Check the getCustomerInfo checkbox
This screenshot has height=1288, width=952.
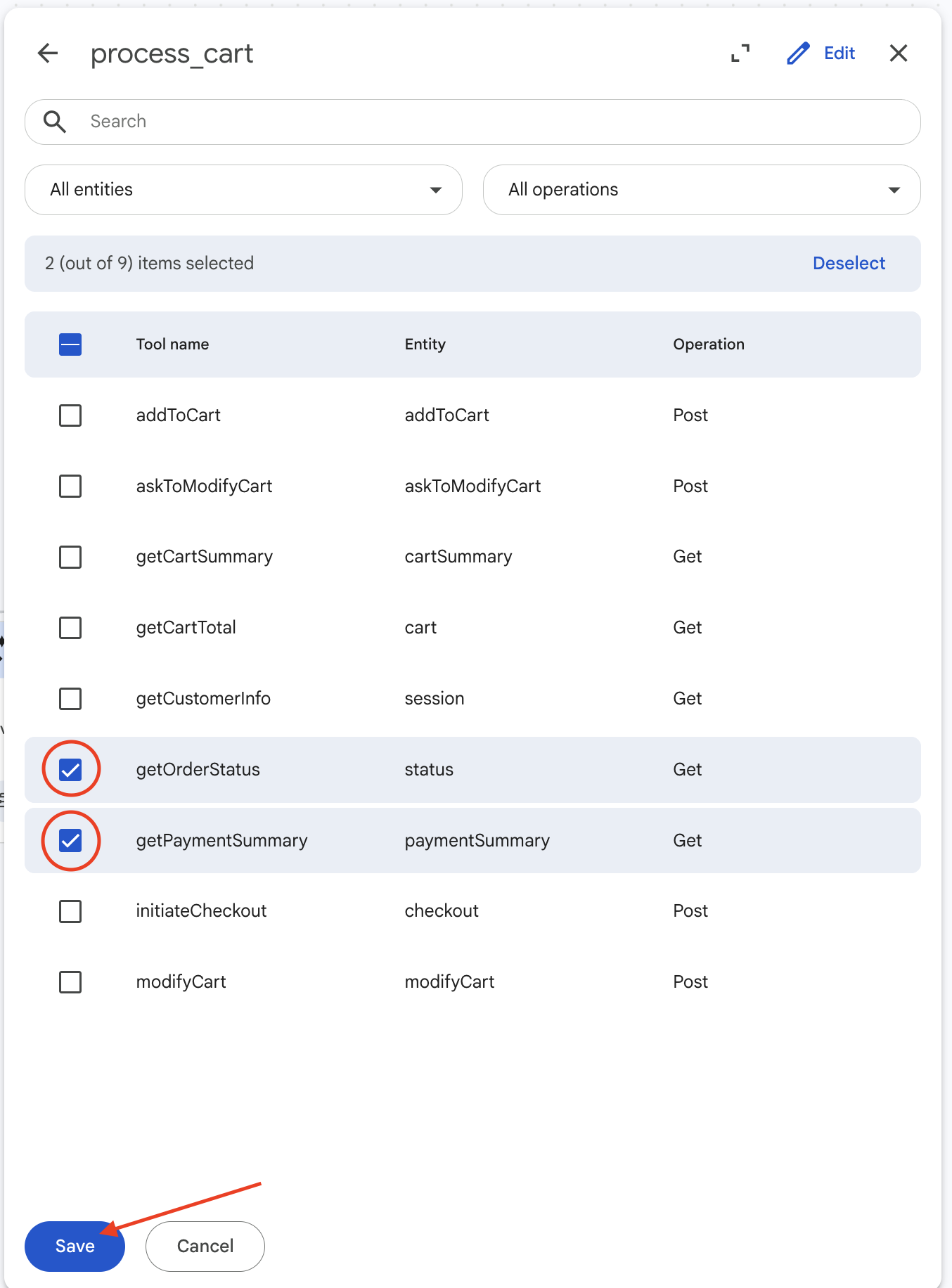point(70,699)
